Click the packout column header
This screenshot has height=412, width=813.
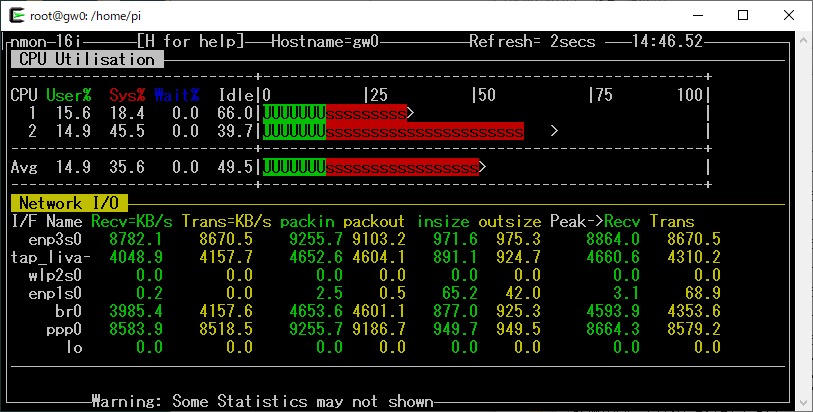coord(373,221)
